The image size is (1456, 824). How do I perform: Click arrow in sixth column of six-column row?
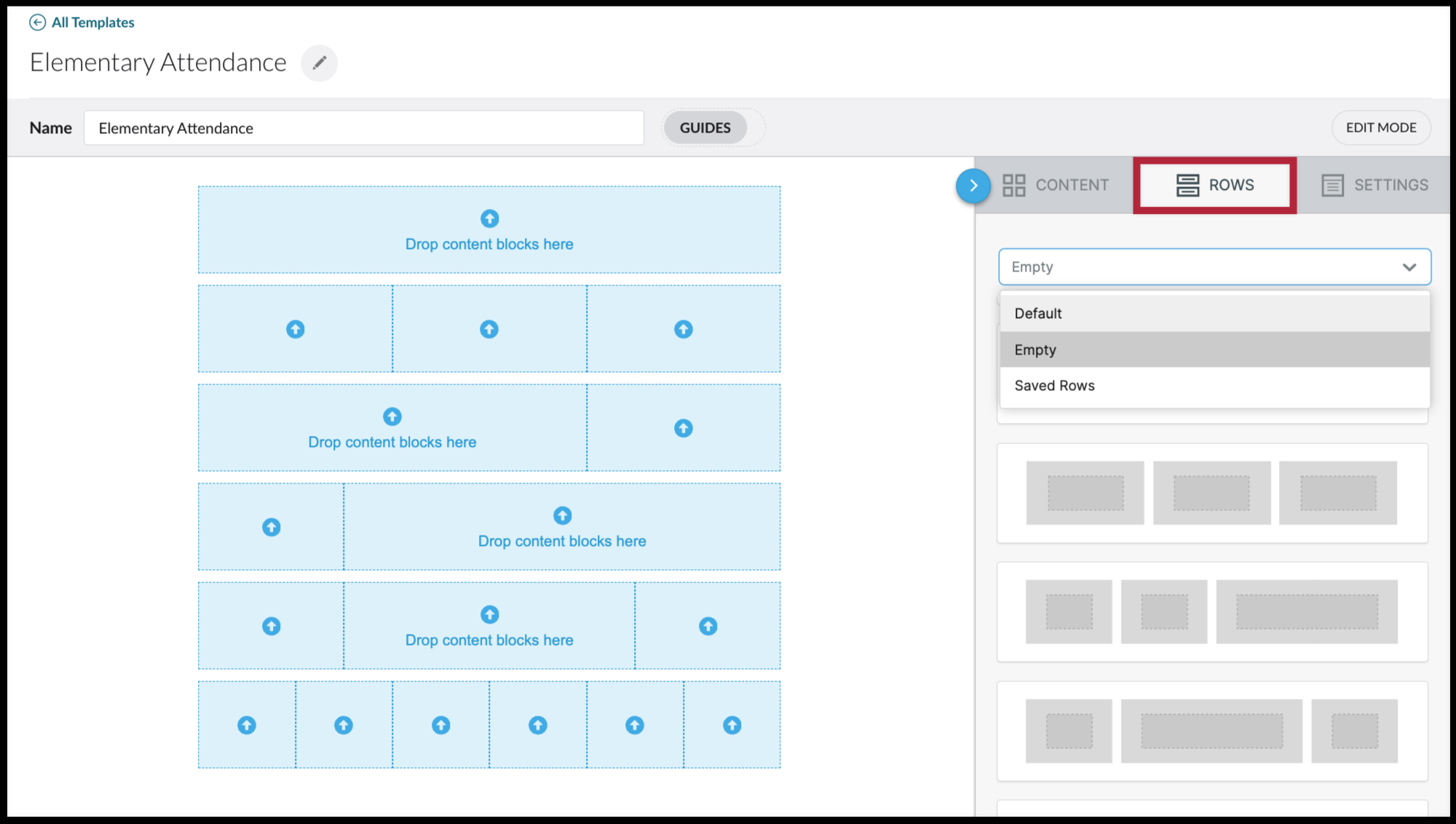click(732, 725)
